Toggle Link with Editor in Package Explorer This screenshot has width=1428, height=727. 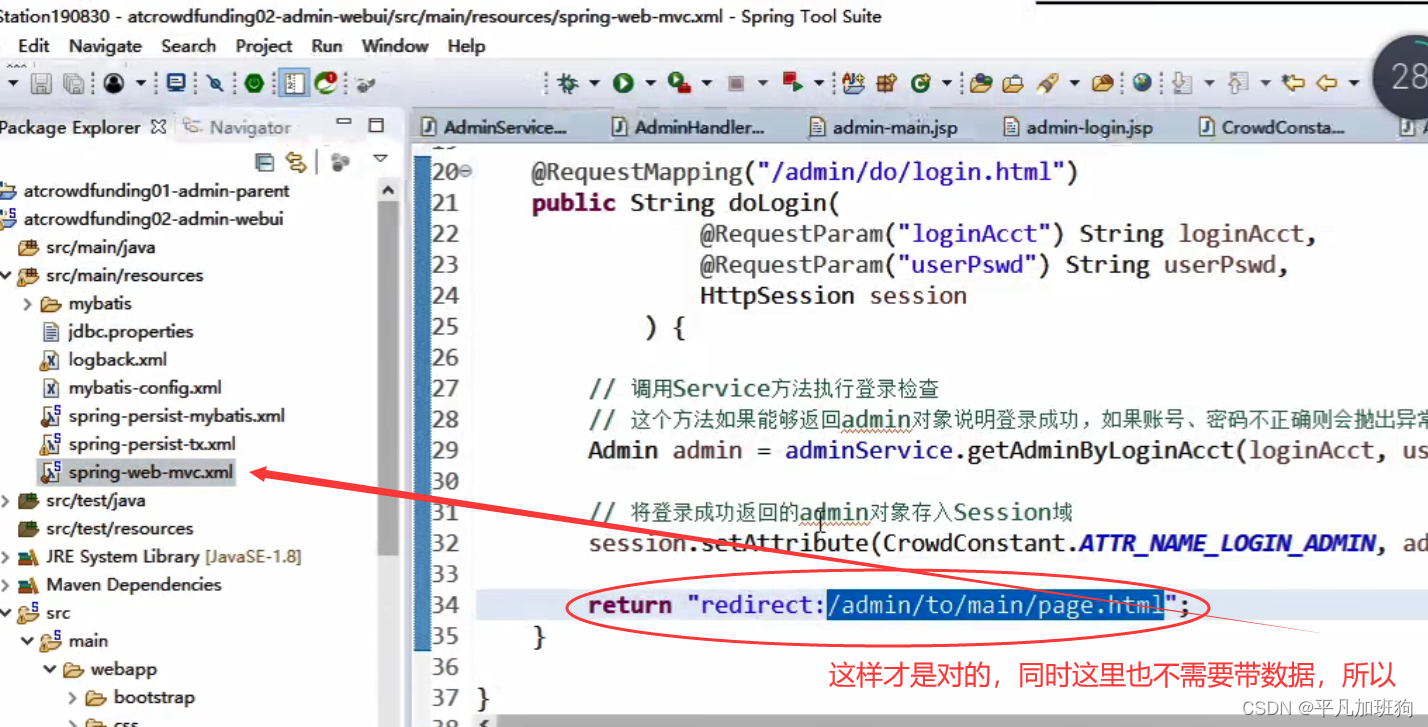[297, 162]
